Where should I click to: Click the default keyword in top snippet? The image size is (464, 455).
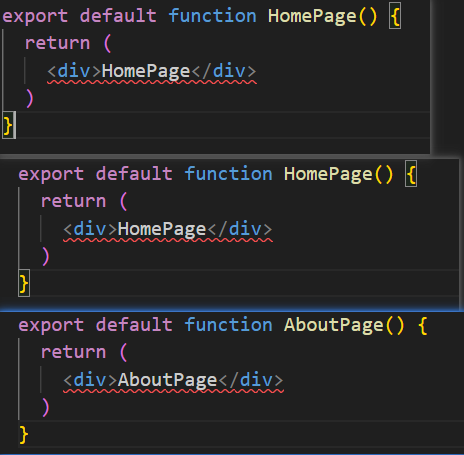pos(118,16)
